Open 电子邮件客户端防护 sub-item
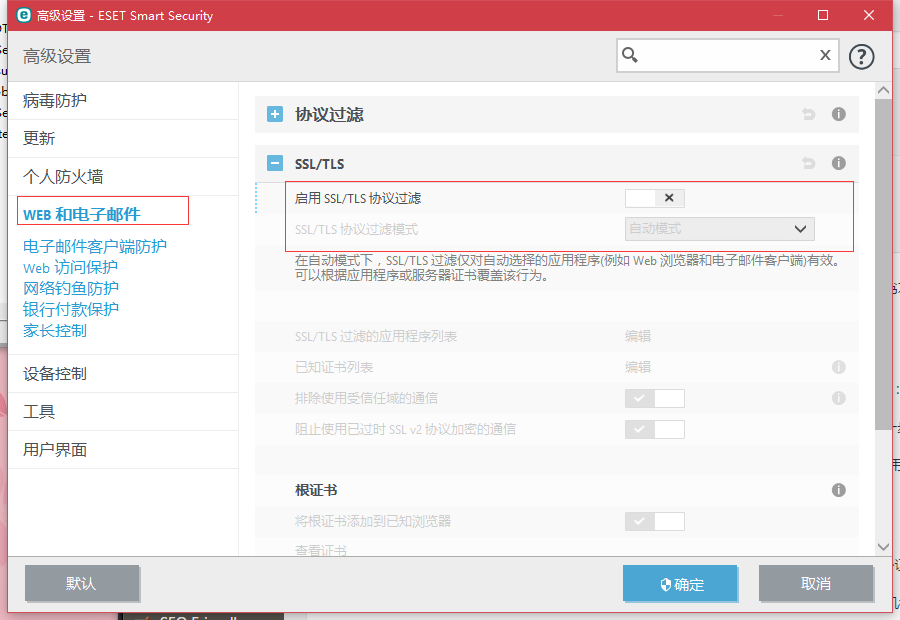The width and height of the screenshot is (900, 620). [x=95, y=246]
